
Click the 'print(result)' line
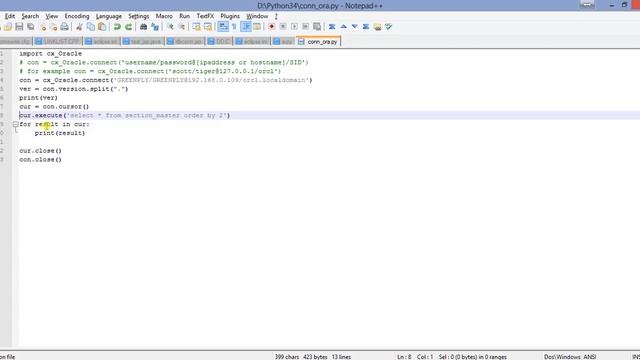[x=60, y=133]
